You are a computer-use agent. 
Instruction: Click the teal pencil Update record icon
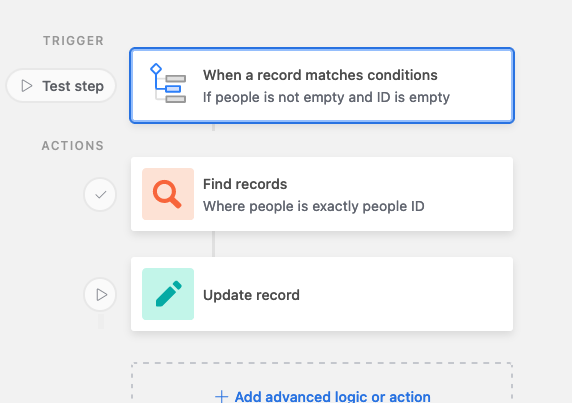point(168,294)
